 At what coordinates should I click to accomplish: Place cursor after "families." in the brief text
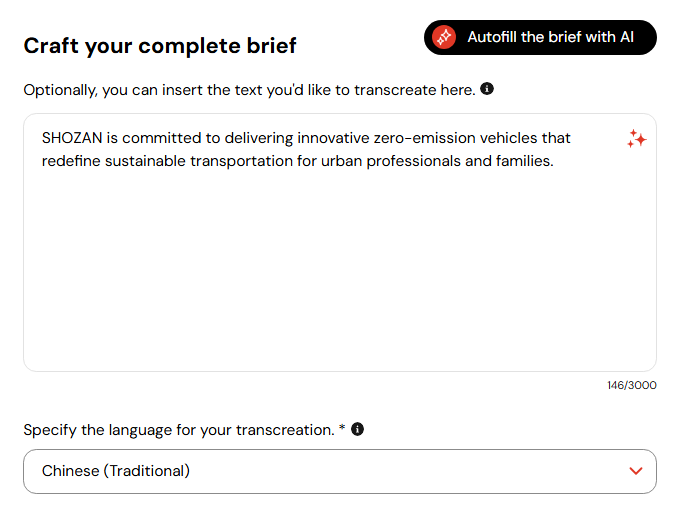tap(554, 160)
